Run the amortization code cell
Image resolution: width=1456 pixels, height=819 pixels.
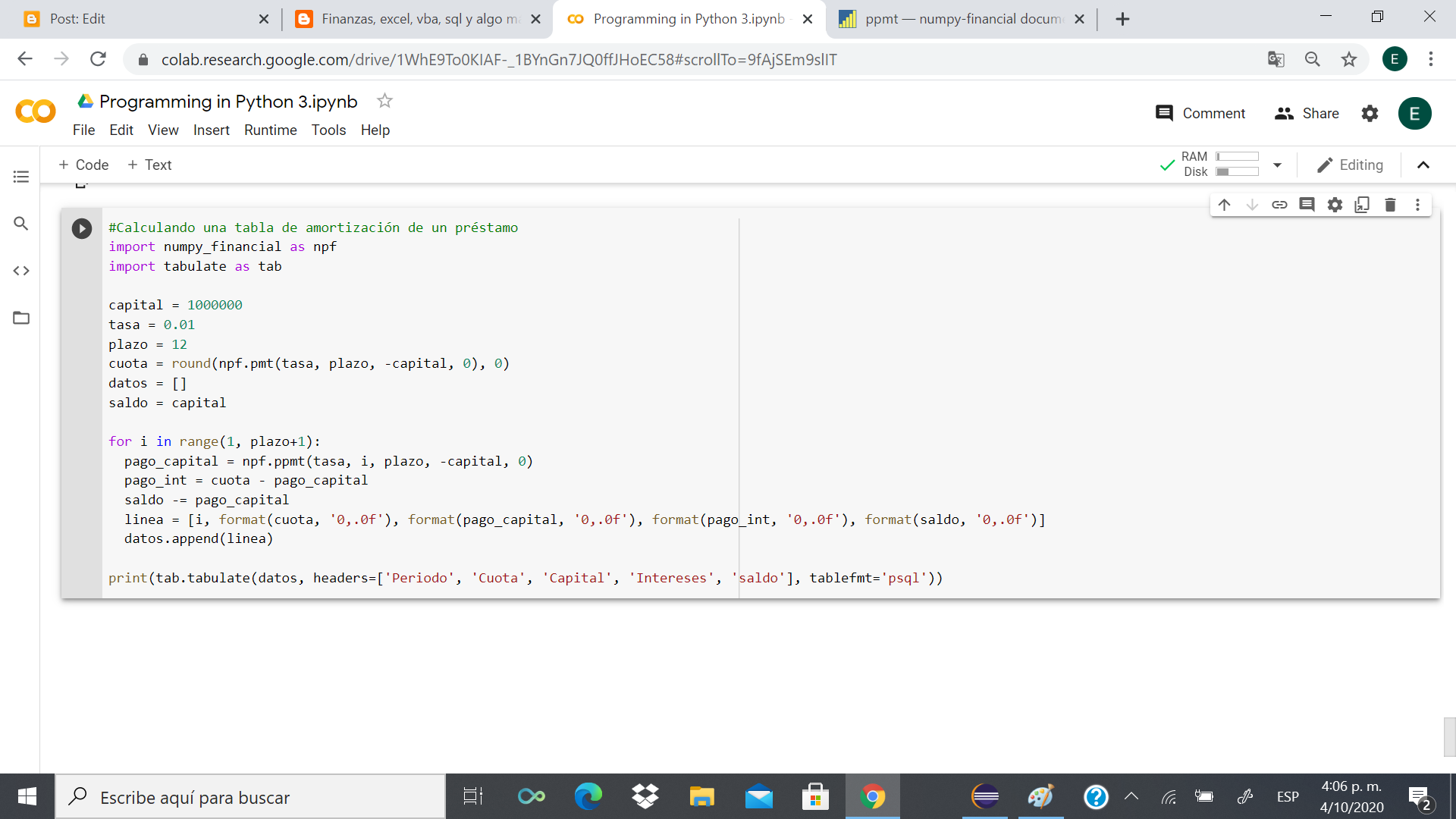(81, 228)
